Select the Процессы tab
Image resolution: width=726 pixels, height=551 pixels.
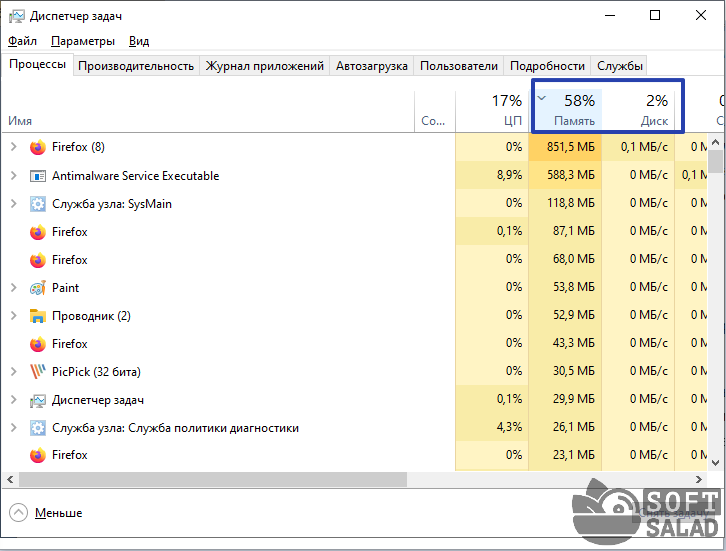click(x=38, y=64)
